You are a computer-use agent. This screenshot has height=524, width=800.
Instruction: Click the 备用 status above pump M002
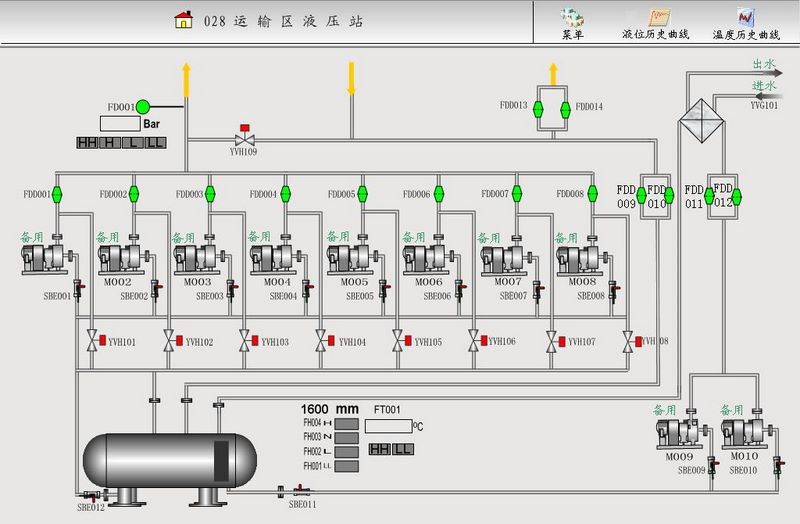point(108,237)
